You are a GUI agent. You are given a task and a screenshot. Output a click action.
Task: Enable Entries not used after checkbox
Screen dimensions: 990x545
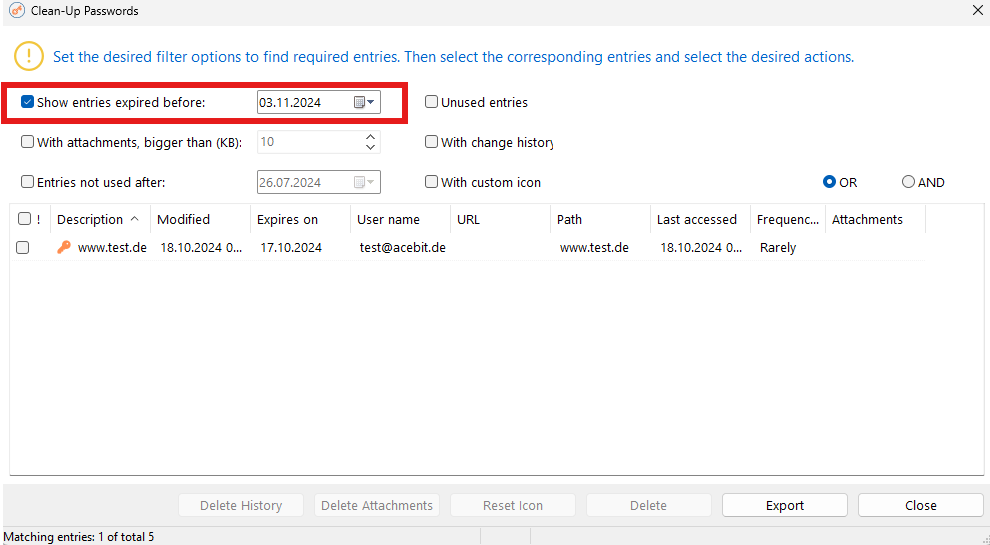[x=27, y=182]
